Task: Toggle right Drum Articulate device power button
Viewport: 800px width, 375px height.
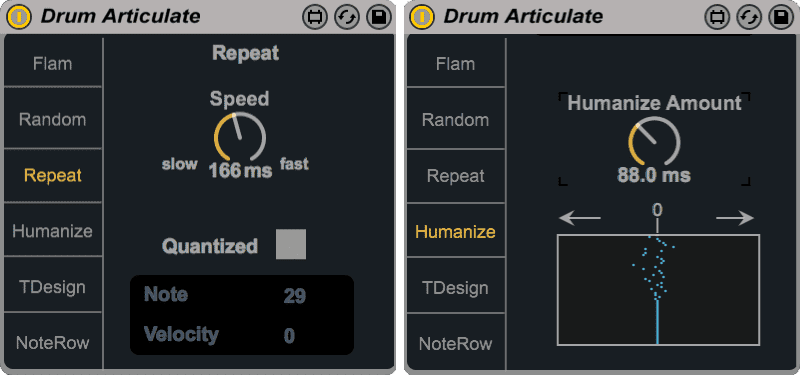Action: click(422, 17)
